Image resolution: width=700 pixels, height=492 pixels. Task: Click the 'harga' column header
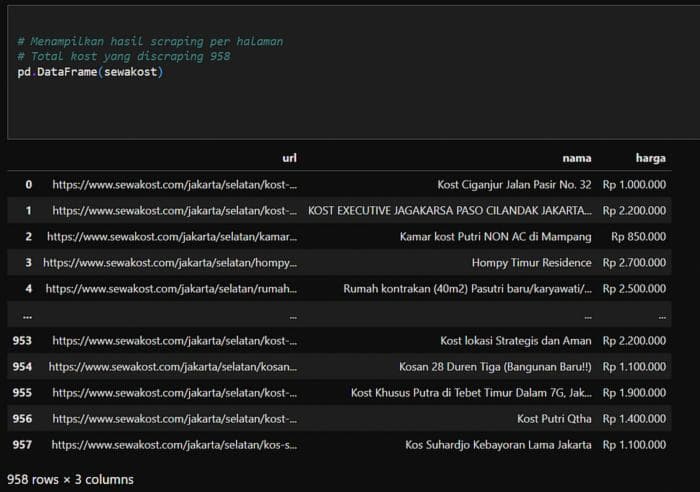650,158
